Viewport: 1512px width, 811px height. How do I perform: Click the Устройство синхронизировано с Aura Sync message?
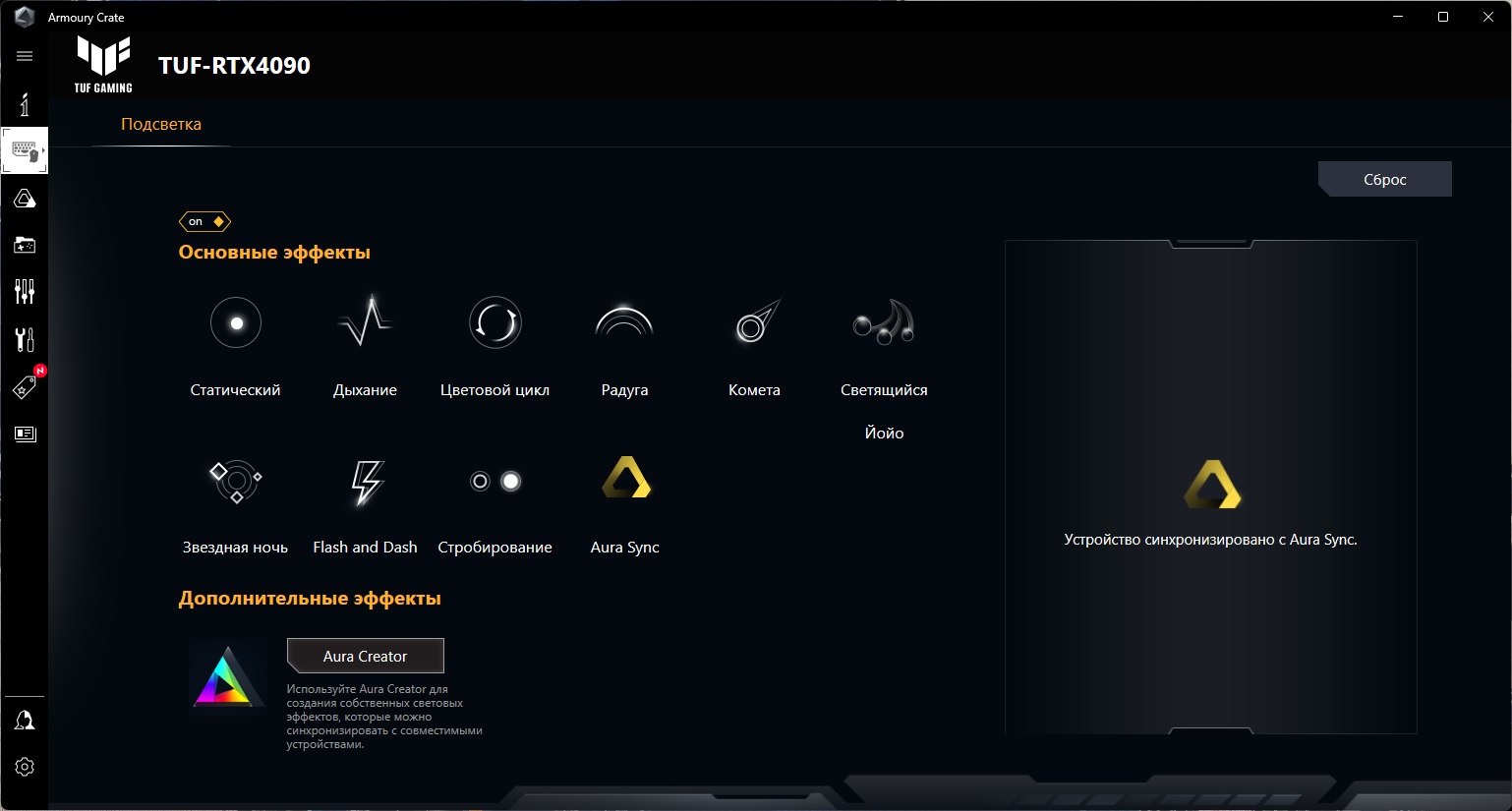coord(1210,540)
